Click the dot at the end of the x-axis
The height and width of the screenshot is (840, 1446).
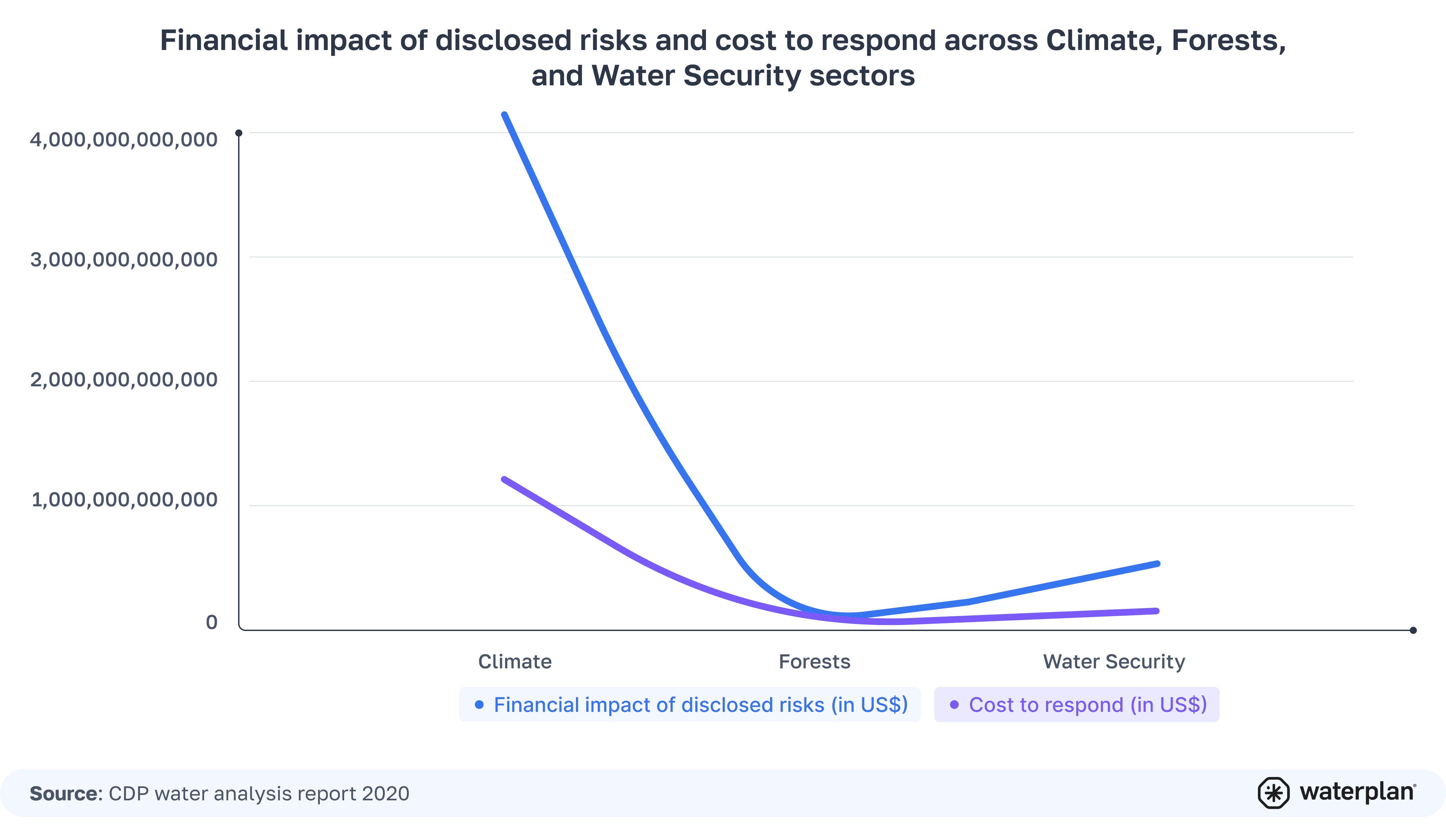pyautogui.click(x=1413, y=630)
